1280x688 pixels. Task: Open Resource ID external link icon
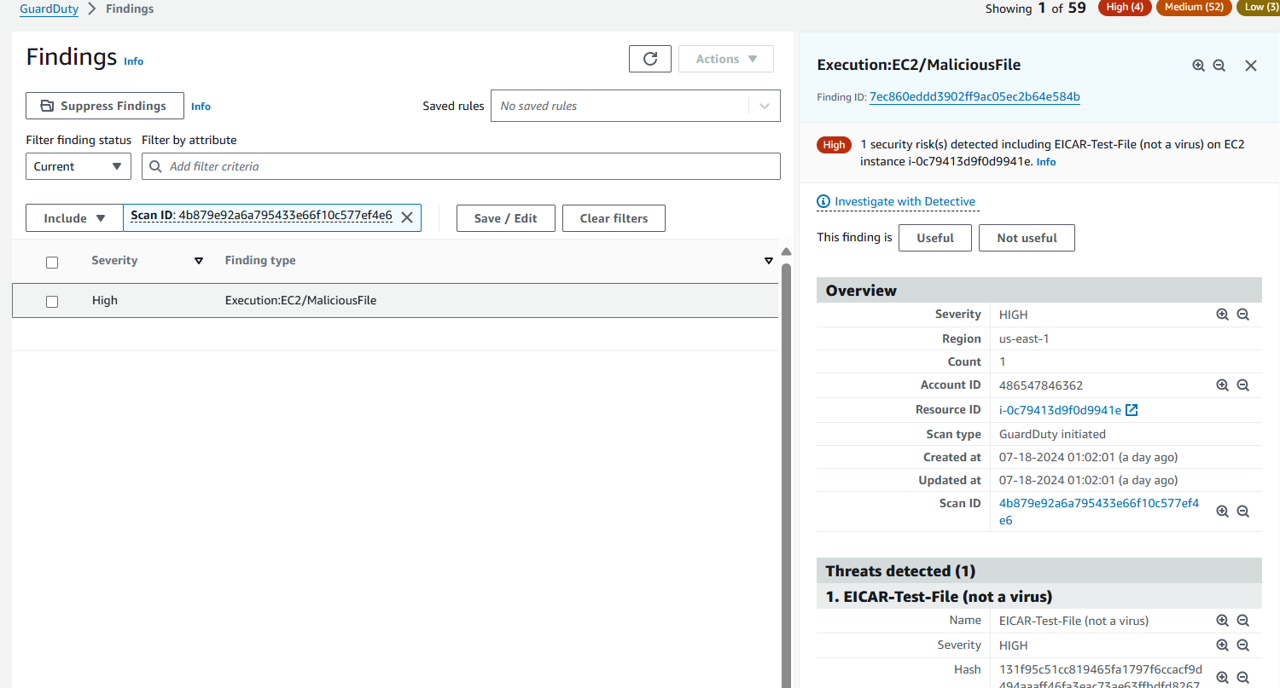(x=1132, y=410)
